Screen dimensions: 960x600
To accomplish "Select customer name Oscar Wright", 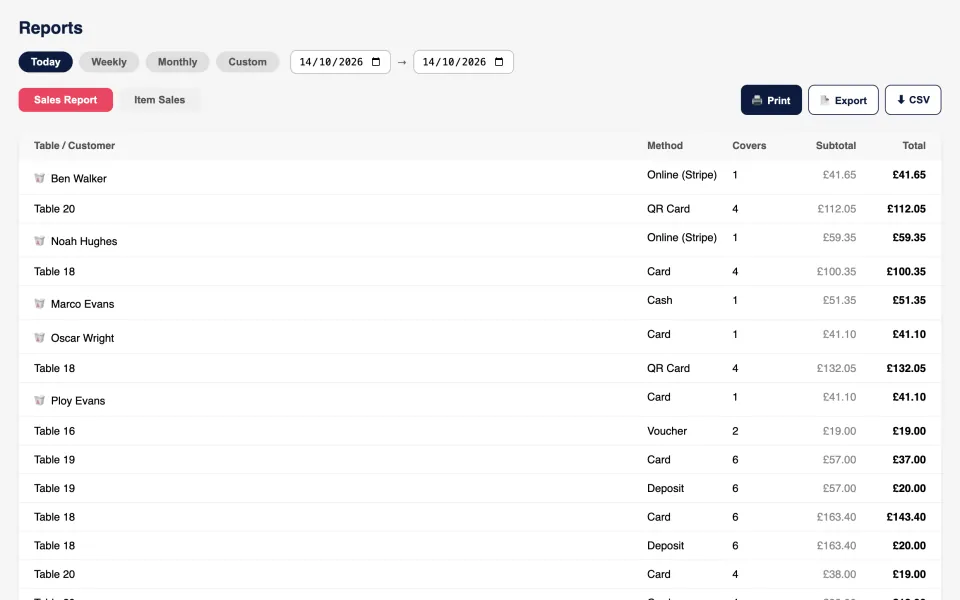I will pyautogui.click(x=82, y=338).
